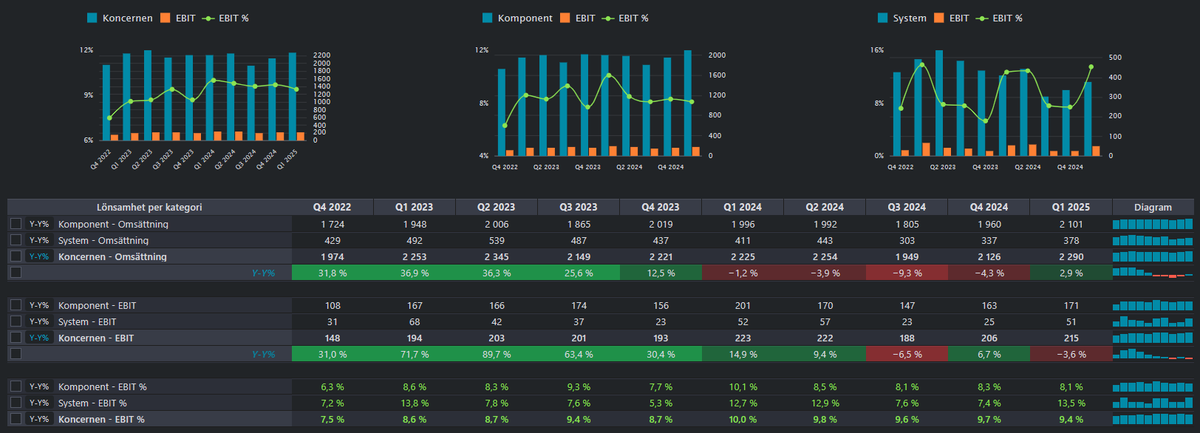Open sparkline for Koncernen - EBIT % row

pos(1152,419)
